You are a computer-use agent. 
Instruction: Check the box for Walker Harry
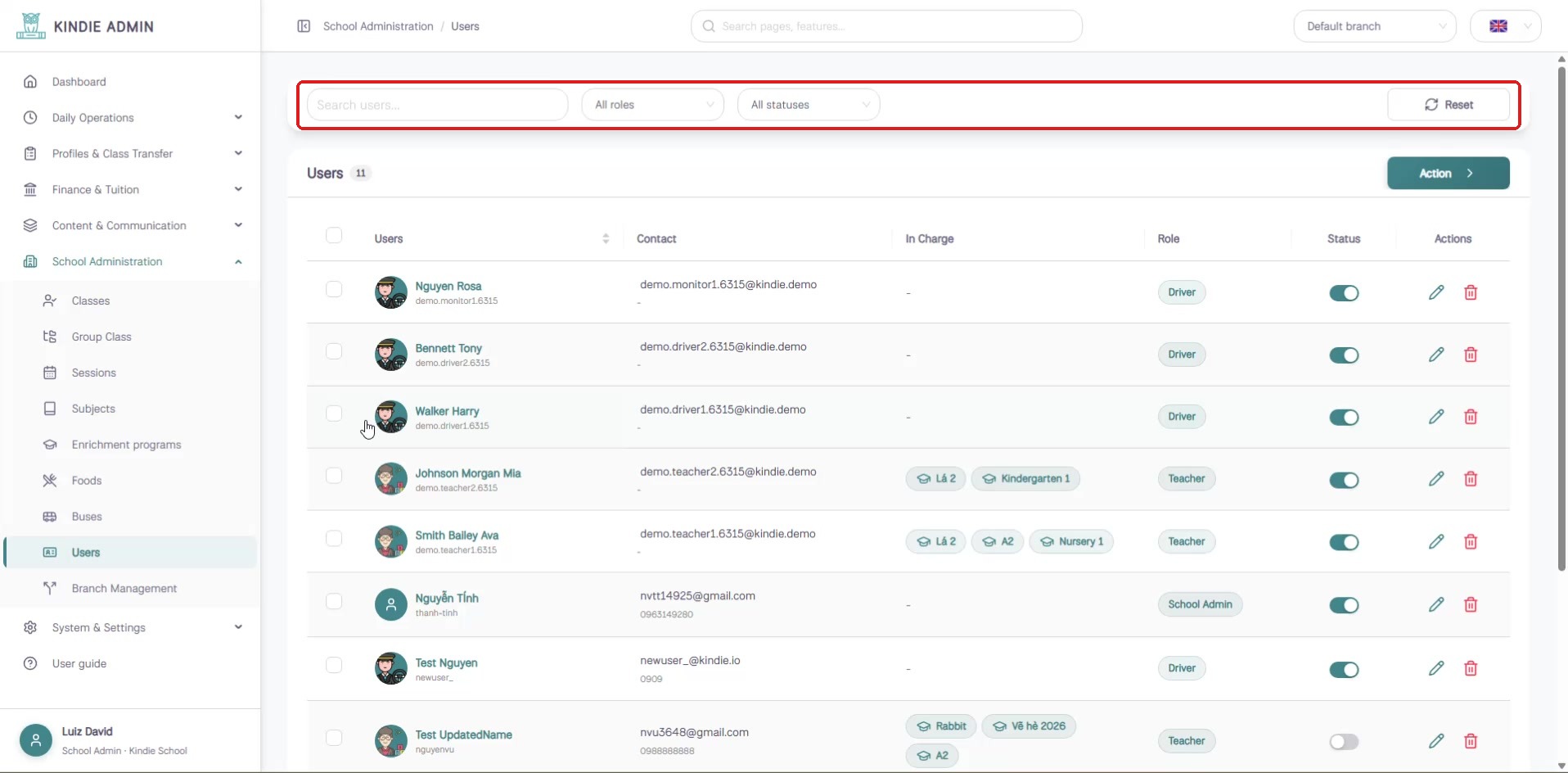(334, 414)
